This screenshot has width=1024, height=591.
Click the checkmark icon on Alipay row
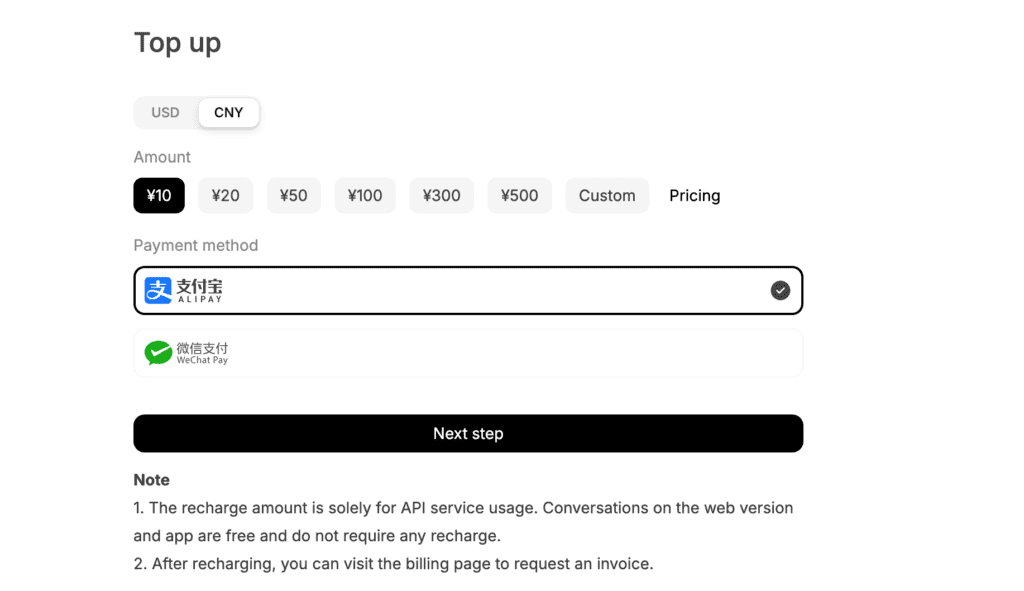coord(780,290)
